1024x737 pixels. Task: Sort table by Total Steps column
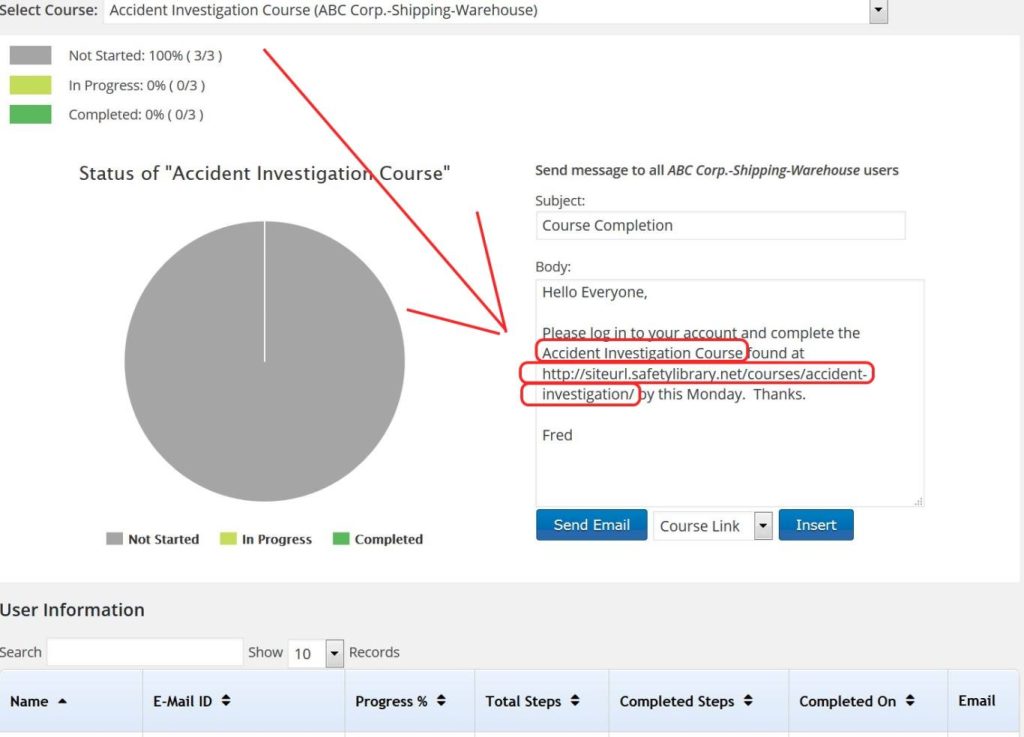pyautogui.click(x=532, y=701)
